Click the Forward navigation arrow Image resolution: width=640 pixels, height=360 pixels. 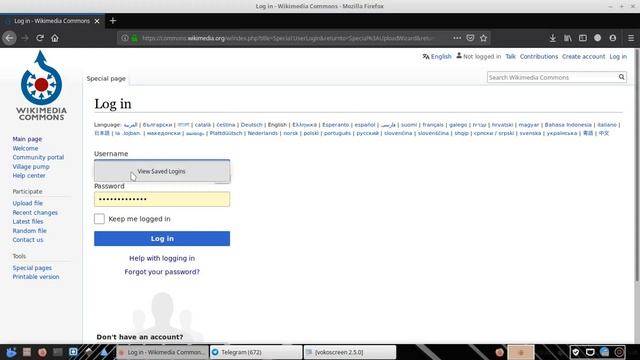pos(25,38)
